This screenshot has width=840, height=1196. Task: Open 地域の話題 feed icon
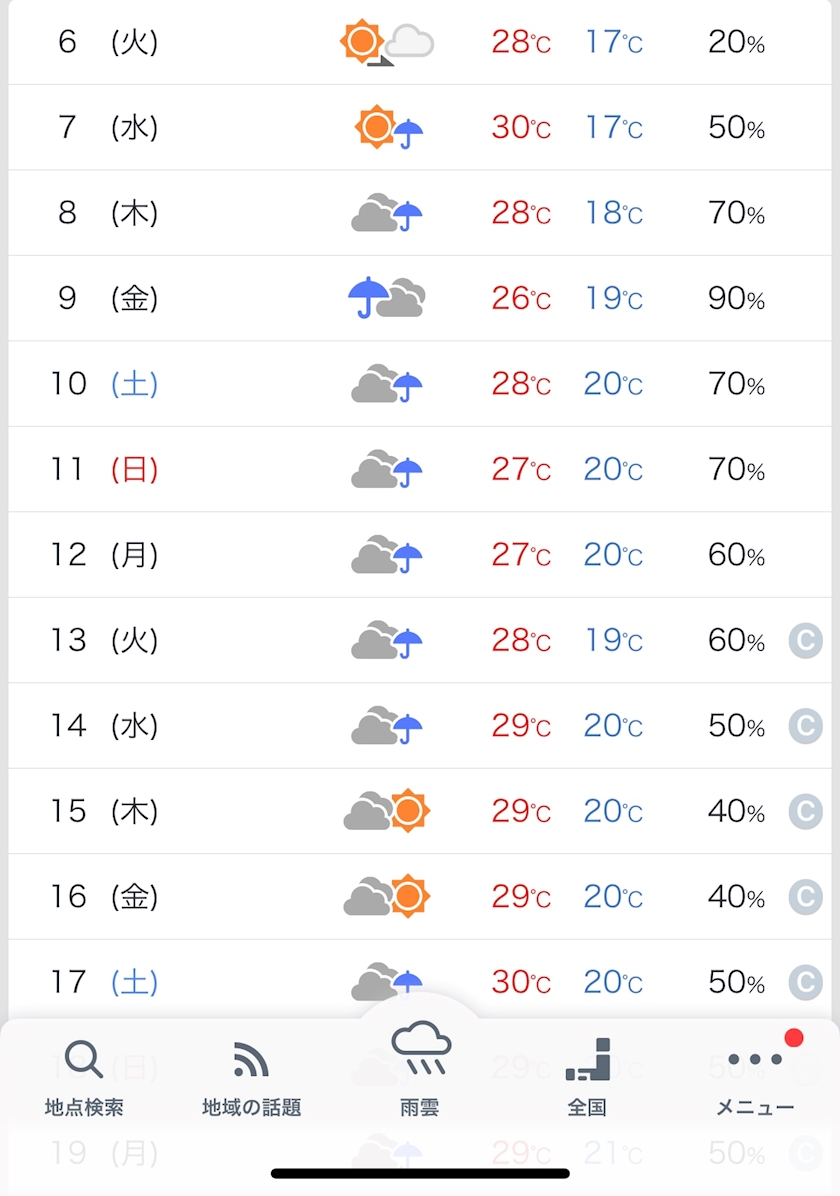tap(251, 1060)
